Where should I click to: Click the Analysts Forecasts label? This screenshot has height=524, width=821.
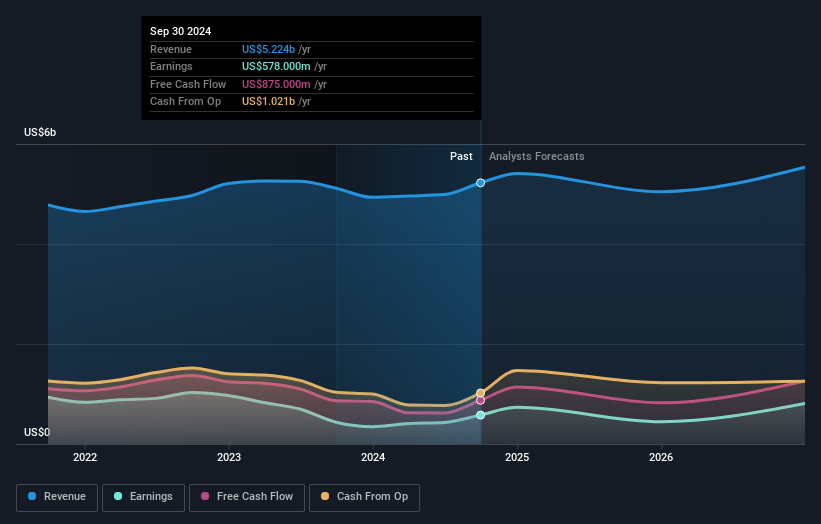[537, 156]
